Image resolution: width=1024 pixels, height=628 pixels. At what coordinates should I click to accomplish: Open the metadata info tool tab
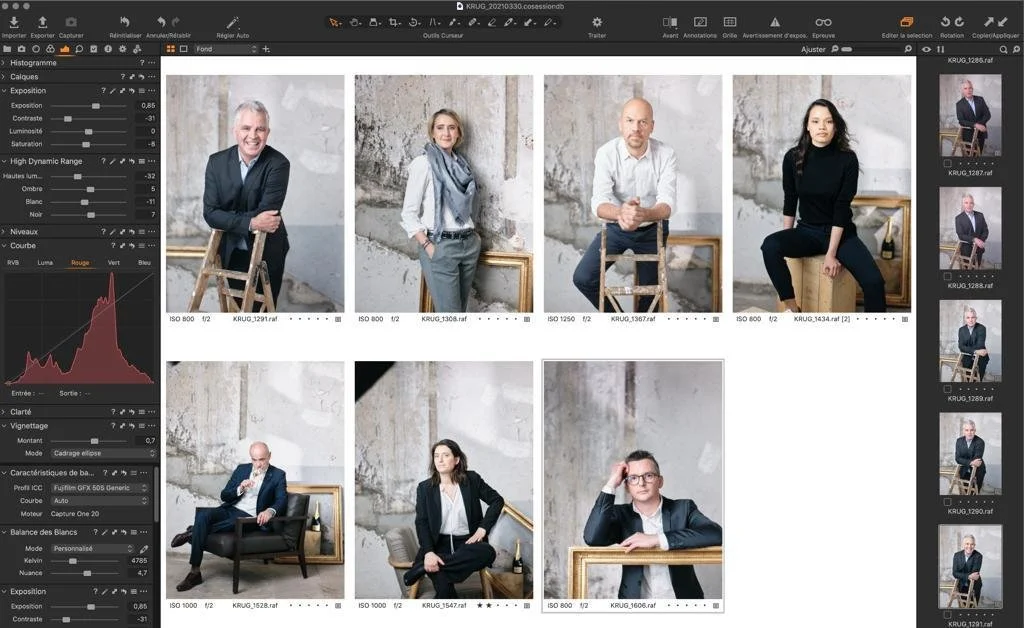click(x=108, y=49)
